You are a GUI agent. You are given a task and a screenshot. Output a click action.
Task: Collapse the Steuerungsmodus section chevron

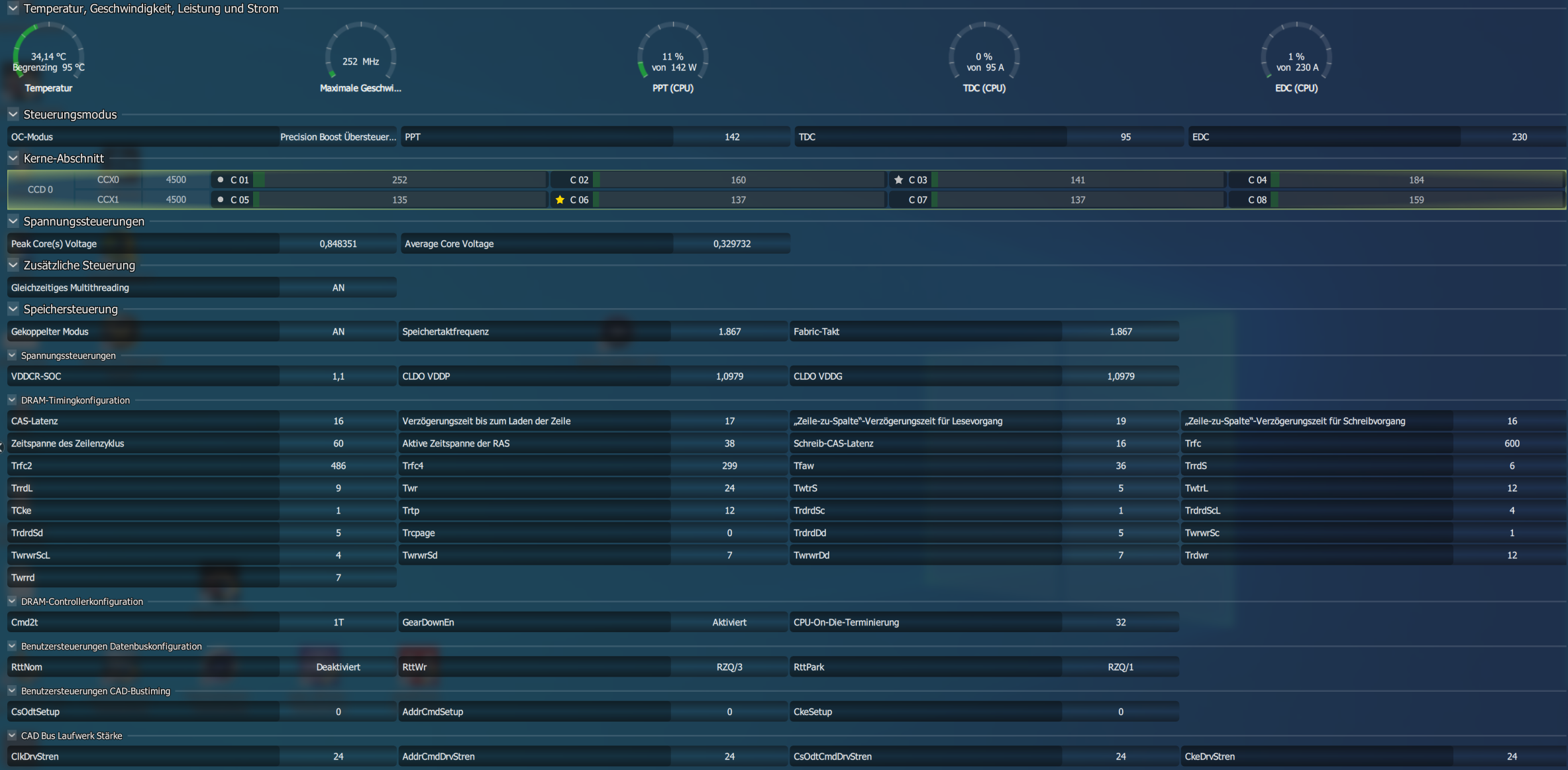coord(13,115)
